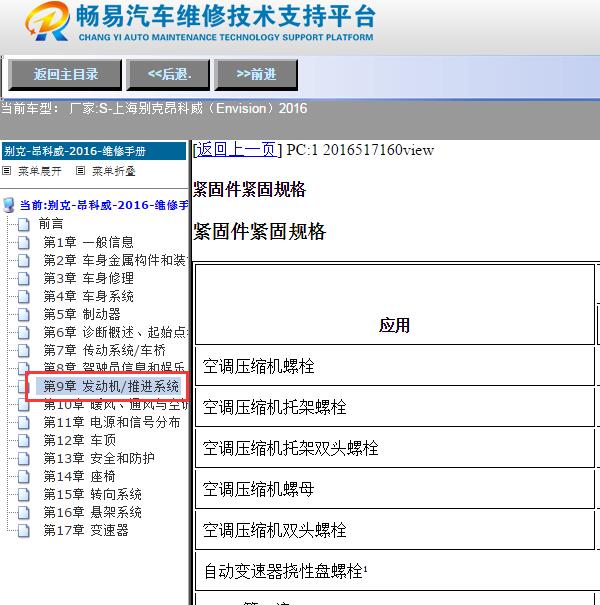Click the page icon beside 第6章

click(x=24, y=332)
